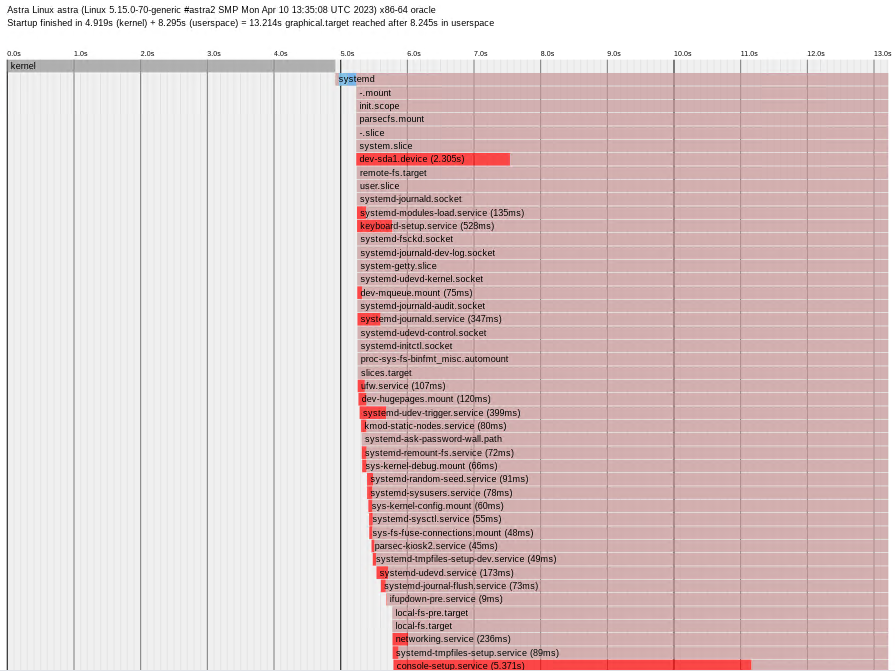Click sys-kernel-debug.mount (66ms) entry

(431, 465)
